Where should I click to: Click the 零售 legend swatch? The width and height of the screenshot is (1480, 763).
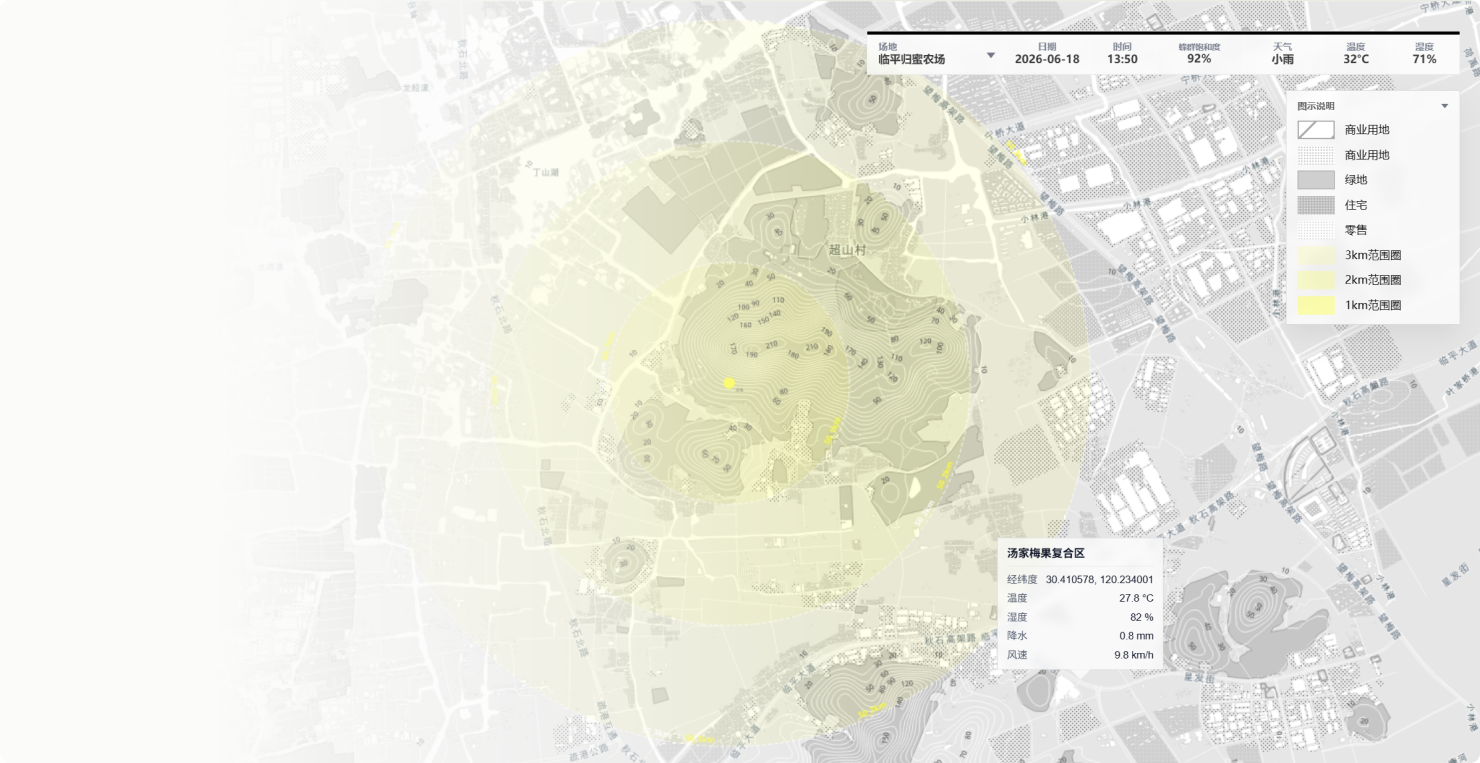click(1316, 230)
